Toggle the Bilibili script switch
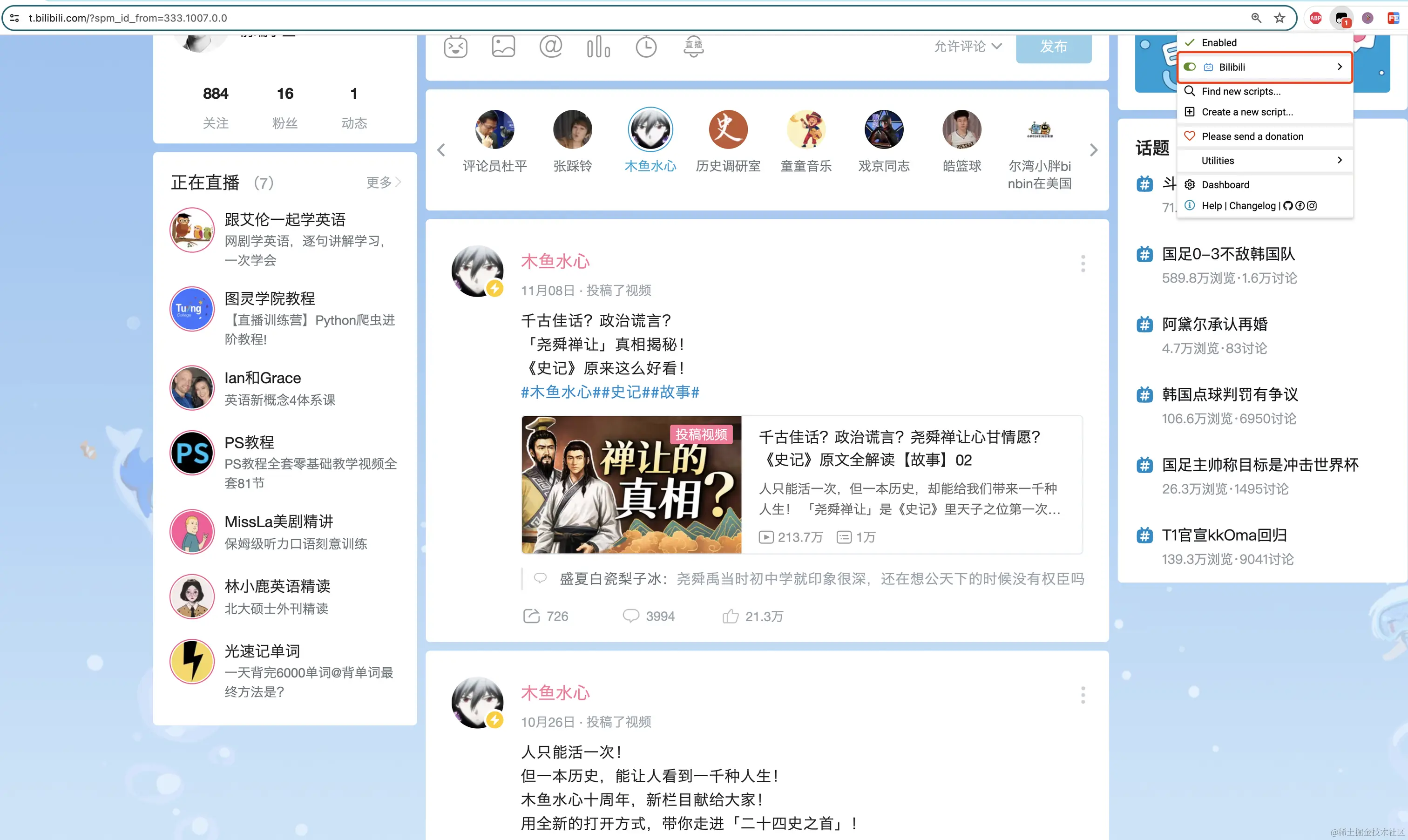The width and height of the screenshot is (1408, 840). click(1190, 67)
